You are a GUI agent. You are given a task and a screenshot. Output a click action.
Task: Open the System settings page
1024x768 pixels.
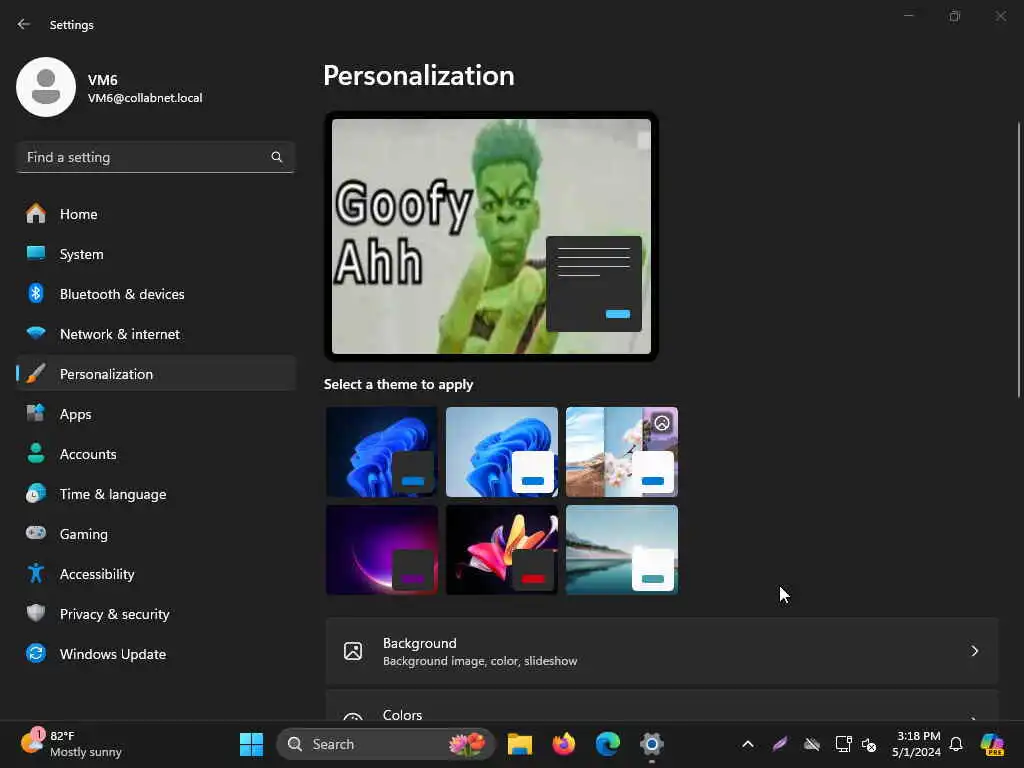[x=155, y=254]
